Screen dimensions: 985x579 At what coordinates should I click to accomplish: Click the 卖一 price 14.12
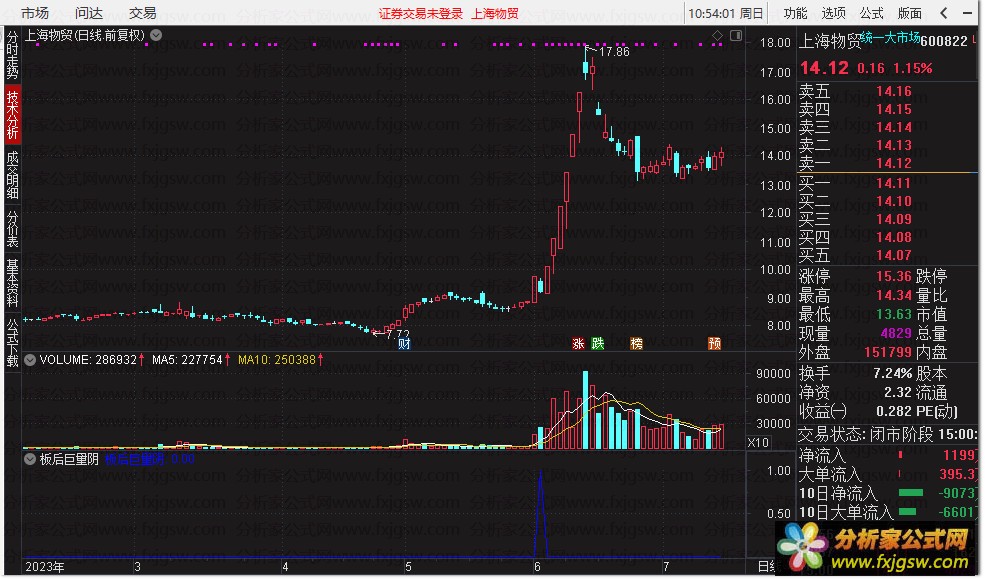[893, 163]
